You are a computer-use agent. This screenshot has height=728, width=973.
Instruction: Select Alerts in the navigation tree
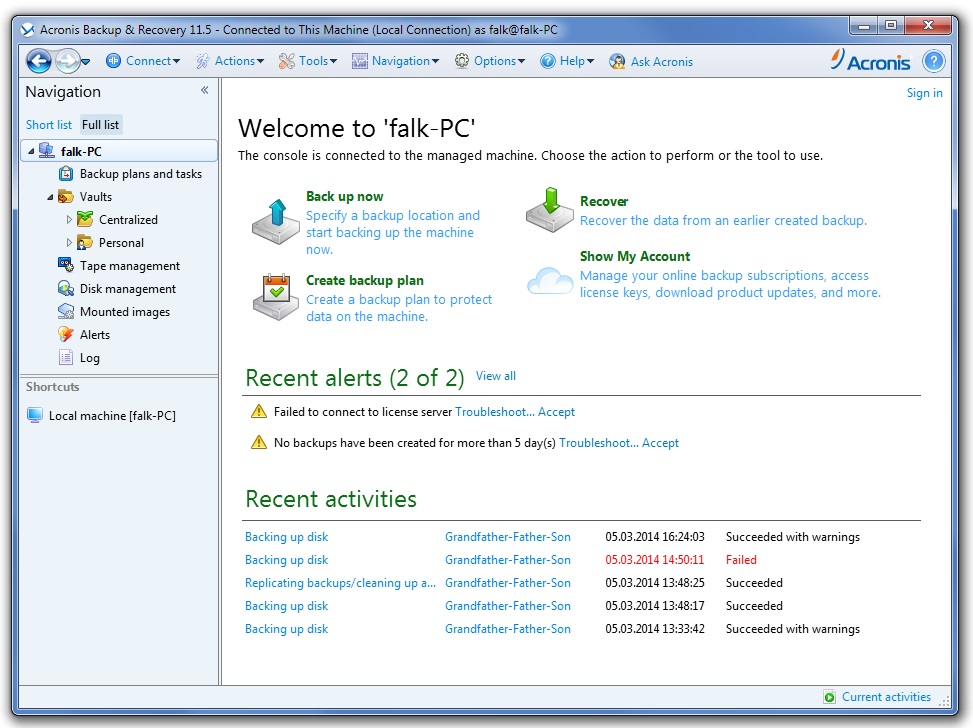94,335
